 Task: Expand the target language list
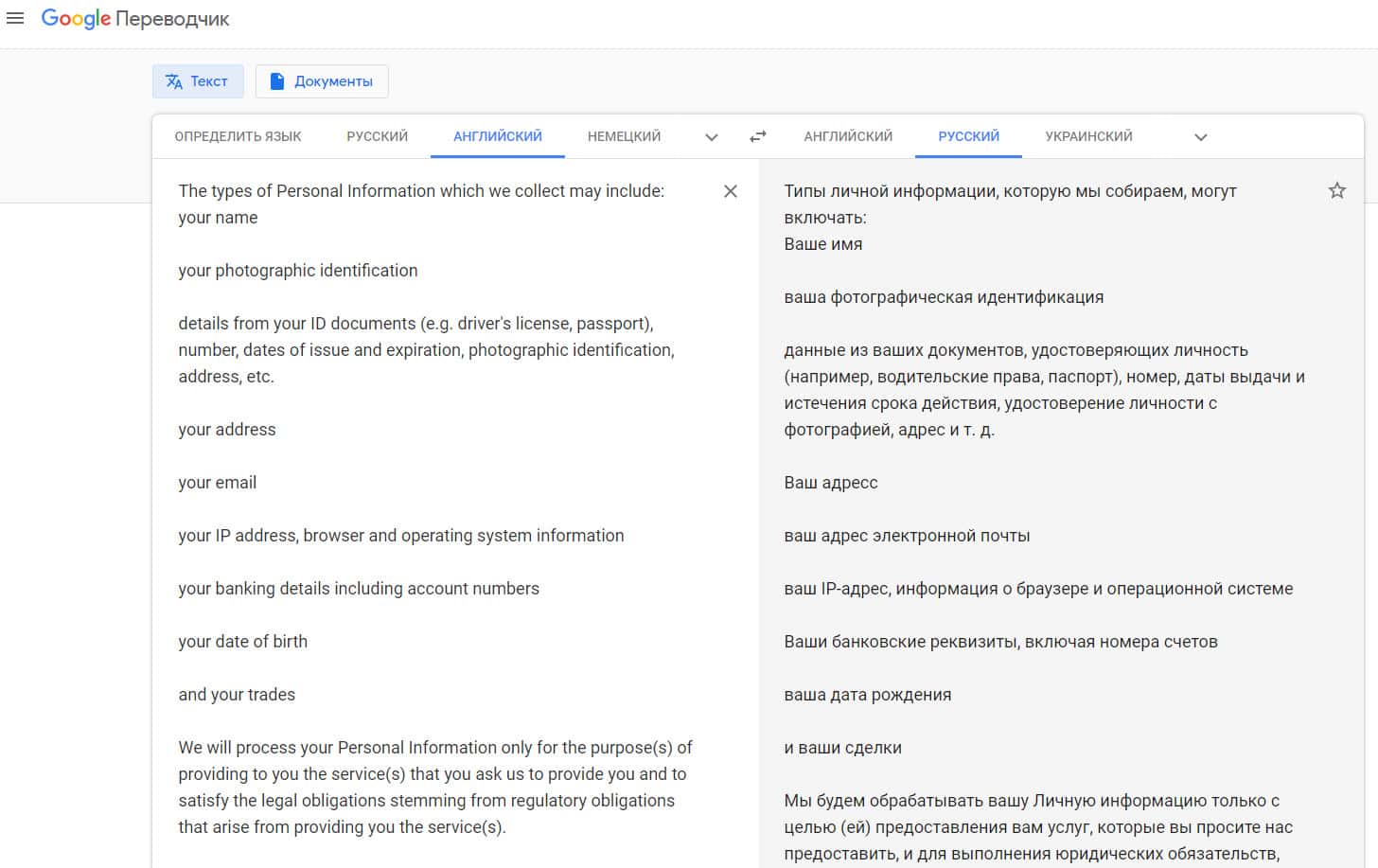coord(1201,137)
